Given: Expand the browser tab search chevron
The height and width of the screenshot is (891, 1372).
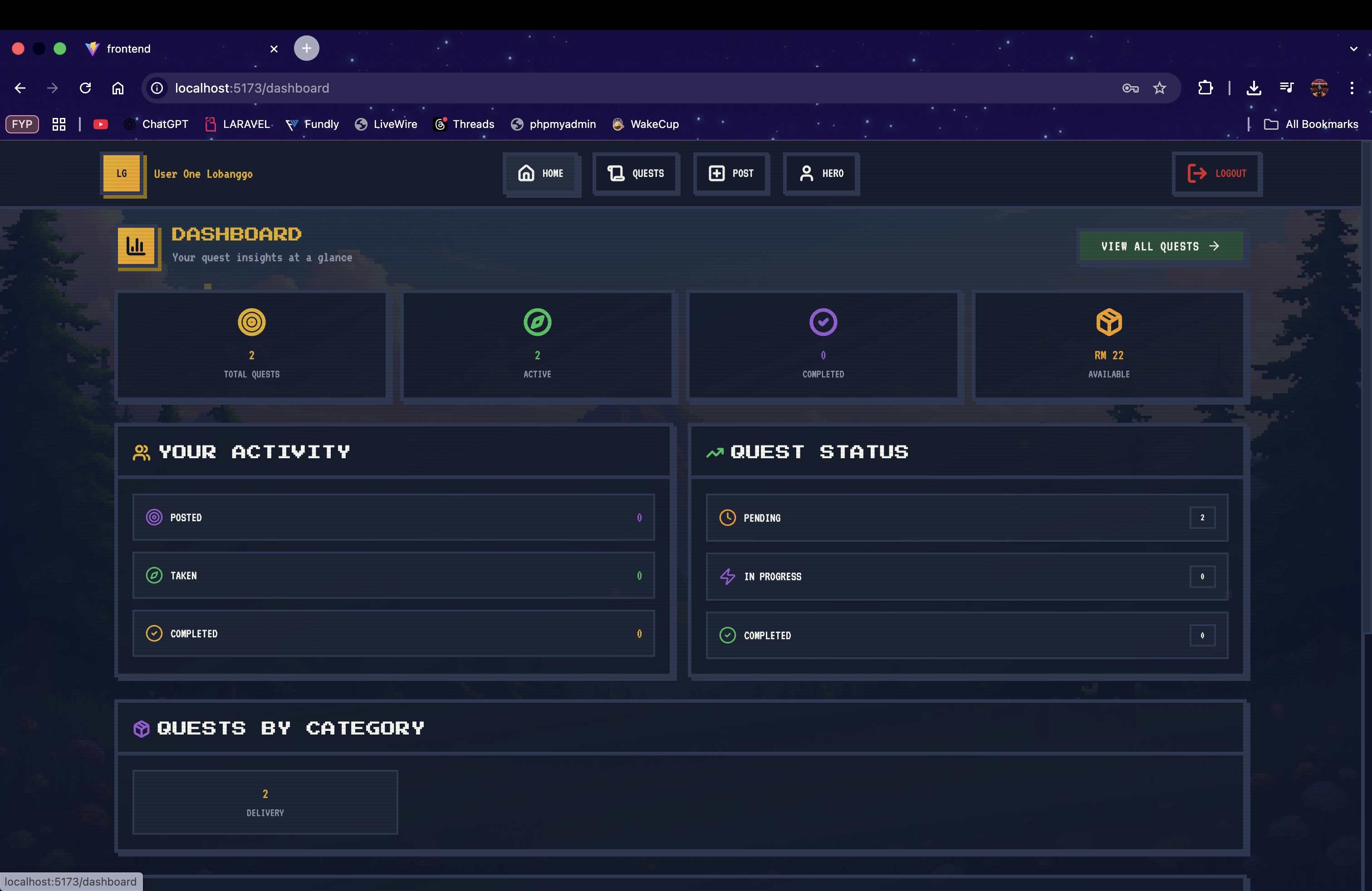Looking at the screenshot, I should [x=1353, y=49].
